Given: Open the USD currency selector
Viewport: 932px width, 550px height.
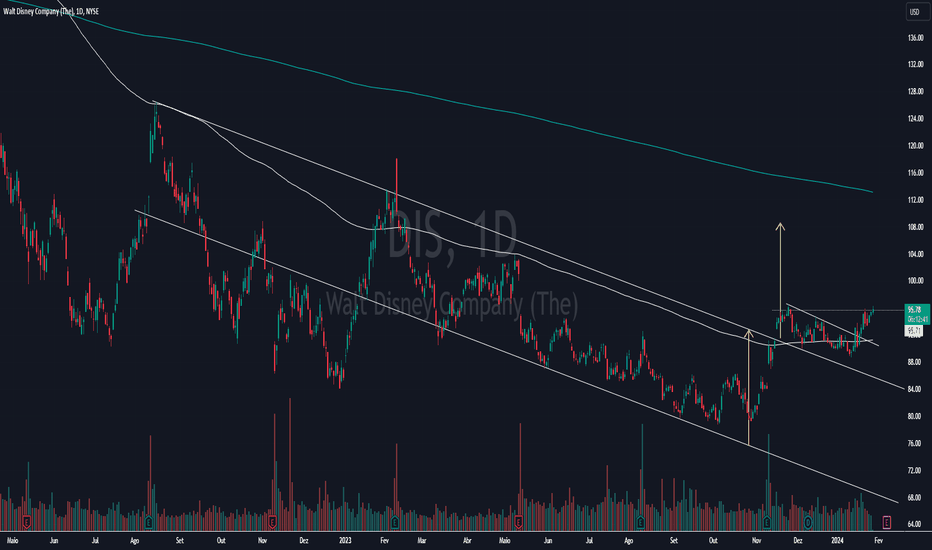Looking at the screenshot, I should [914, 12].
